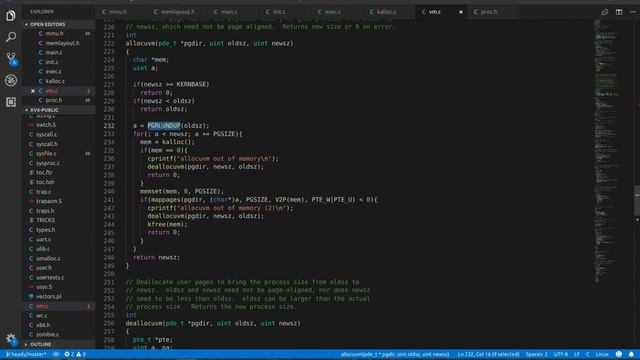The width and height of the screenshot is (640, 360).
Task: Open types.h in the file tree
Action: pyautogui.click(x=59, y=230)
